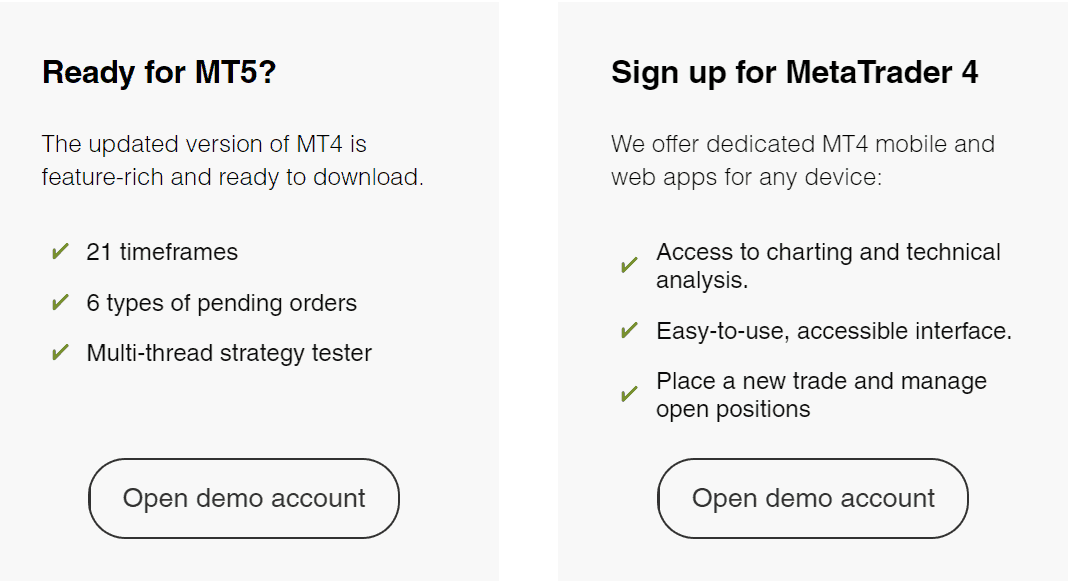
Task: Click the web apps for any device line
Action: [746, 177]
